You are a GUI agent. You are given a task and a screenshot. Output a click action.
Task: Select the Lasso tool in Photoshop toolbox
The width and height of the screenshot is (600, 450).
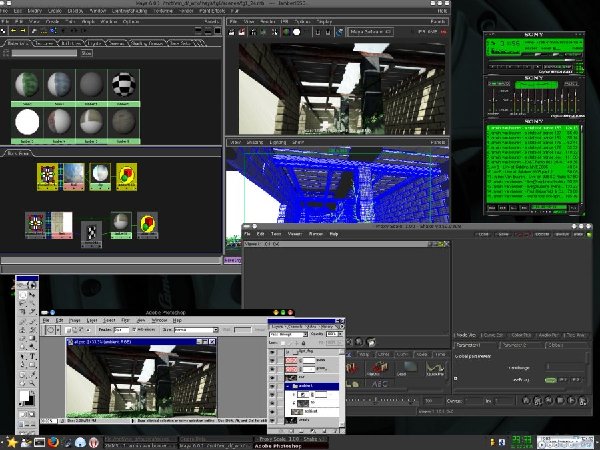tap(23, 303)
